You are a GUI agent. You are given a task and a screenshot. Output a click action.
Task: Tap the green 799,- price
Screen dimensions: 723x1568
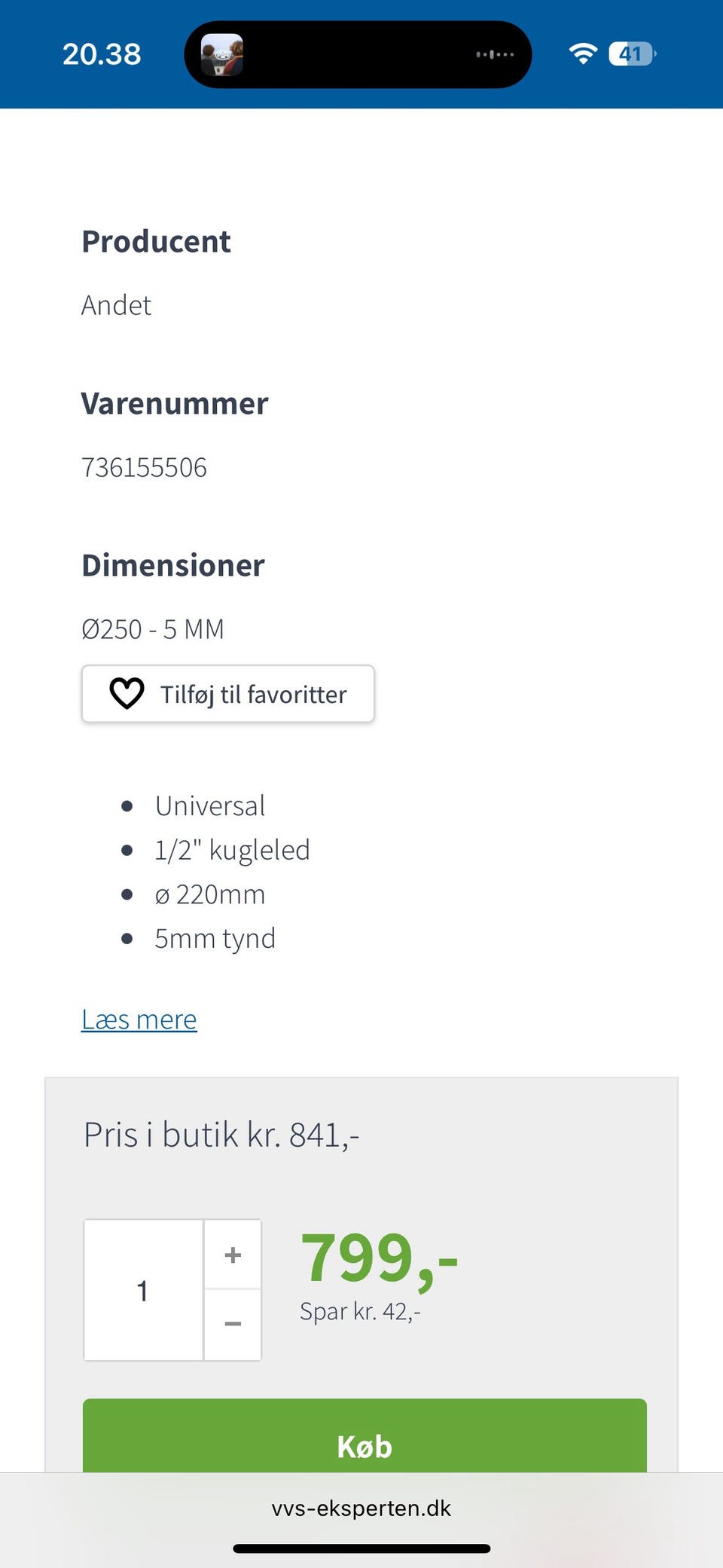379,1258
